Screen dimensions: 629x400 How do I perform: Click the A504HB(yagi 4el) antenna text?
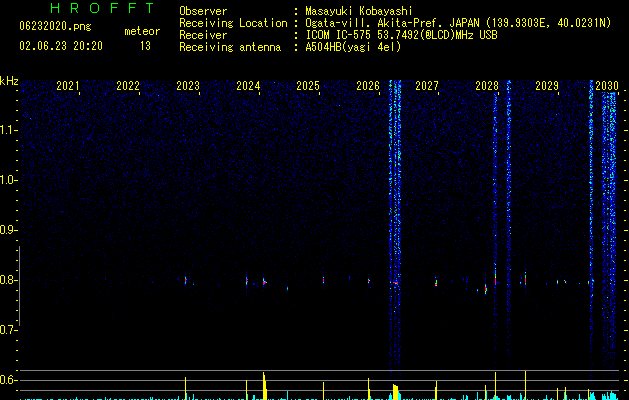[x=353, y=47]
